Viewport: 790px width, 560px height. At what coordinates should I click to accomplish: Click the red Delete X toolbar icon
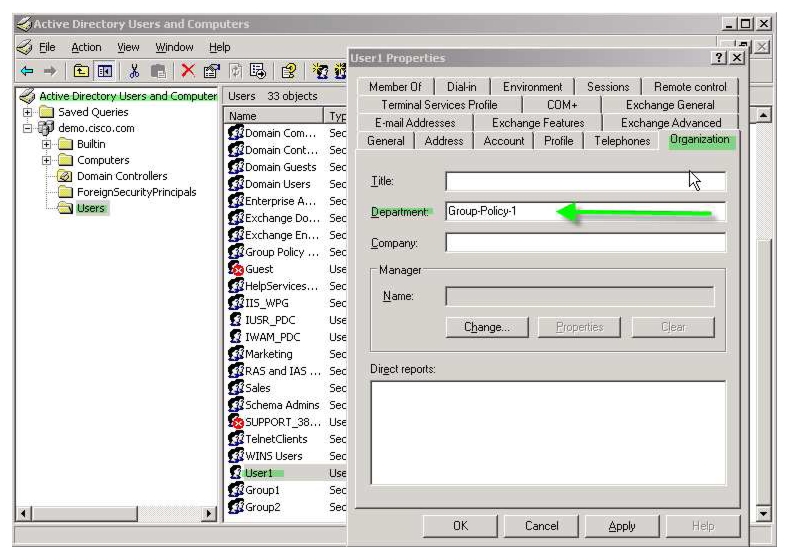188,71
